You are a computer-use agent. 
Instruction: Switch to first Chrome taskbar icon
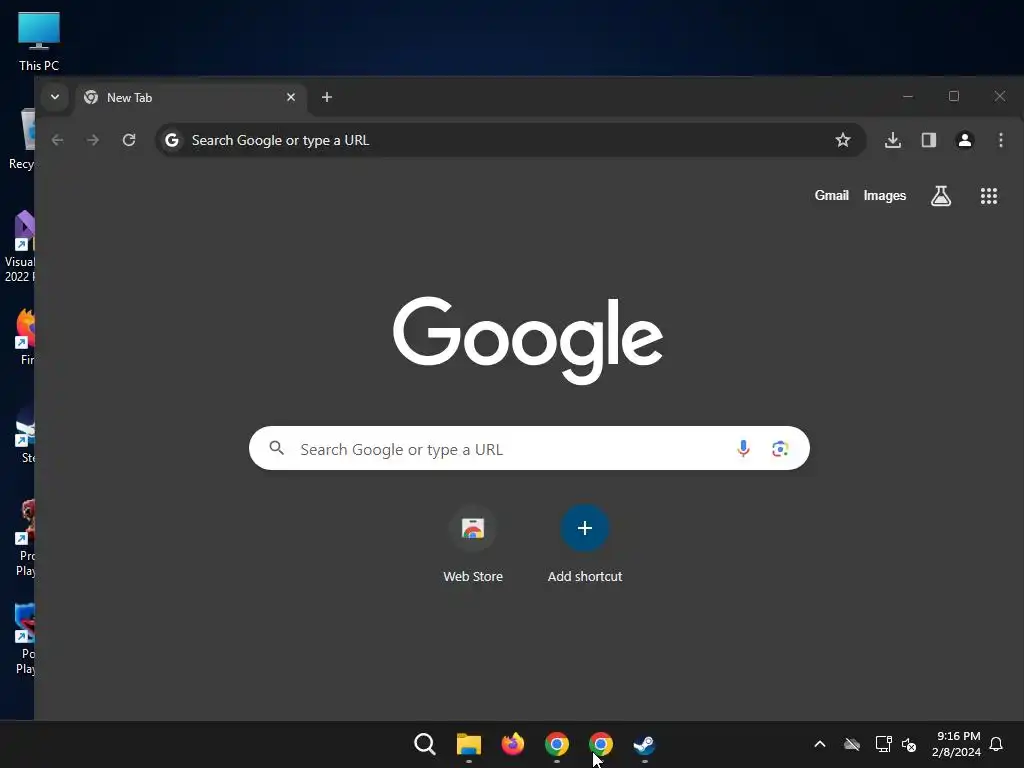coord(556,744)
